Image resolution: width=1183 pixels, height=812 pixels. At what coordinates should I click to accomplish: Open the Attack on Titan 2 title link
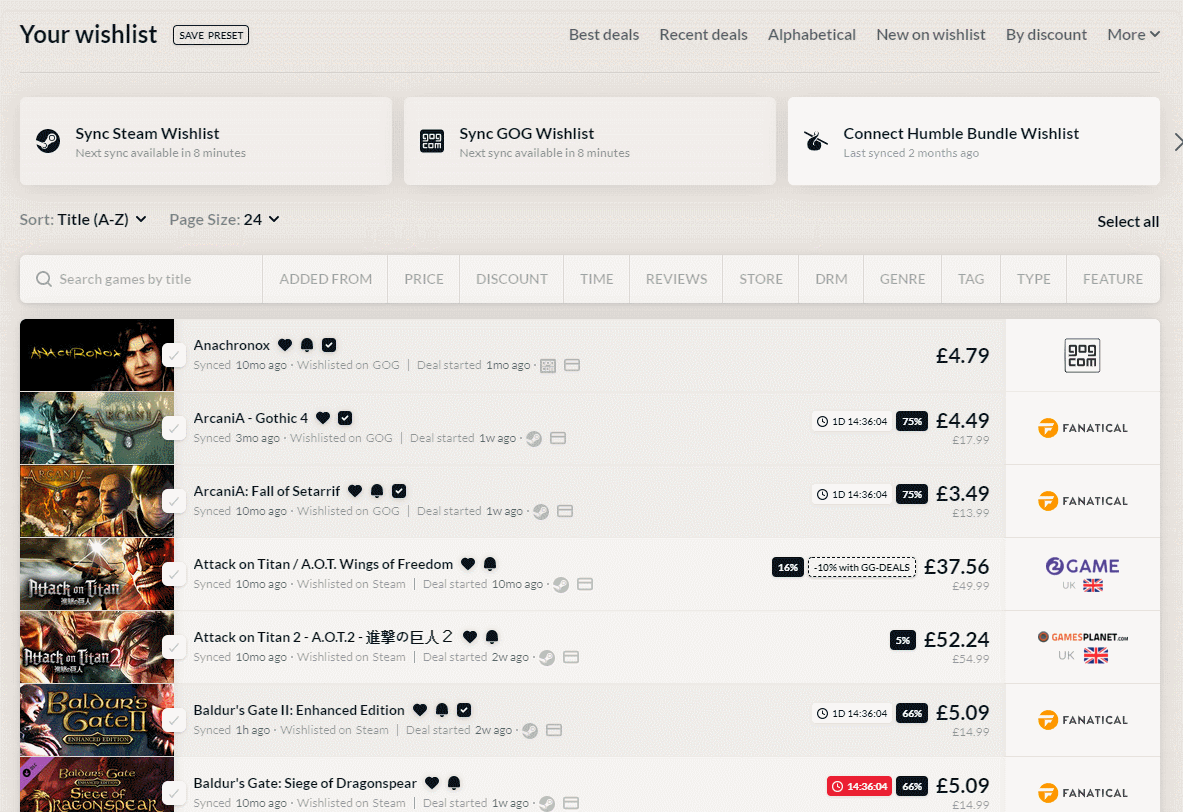324,637
